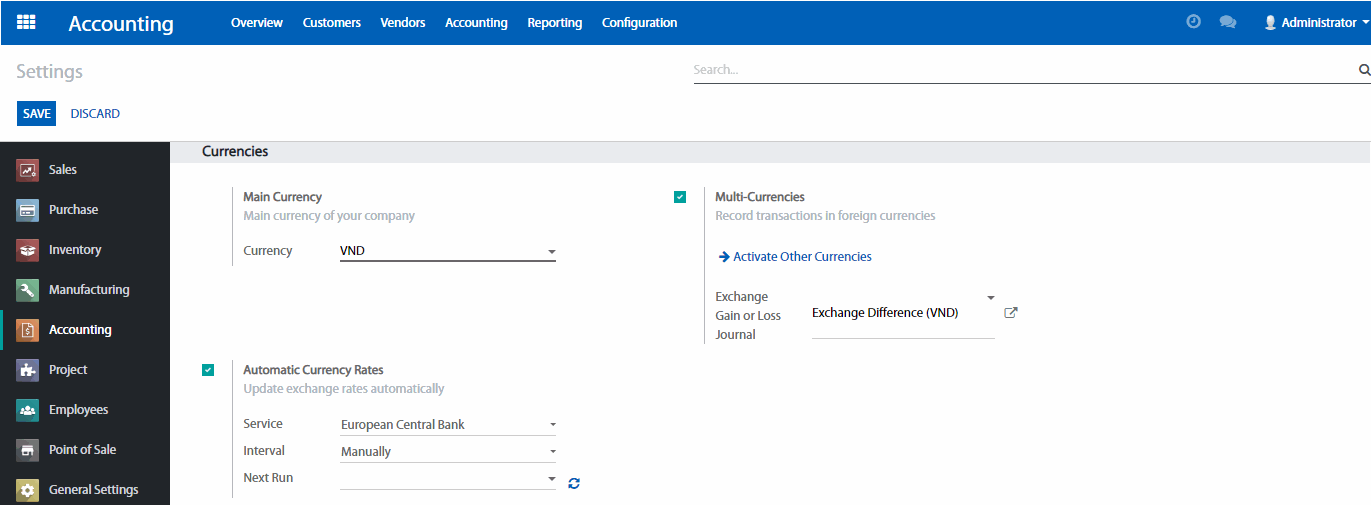Disable the Automatic Currency Rates checkbox
1371x505 pixels.
(208, 370)
